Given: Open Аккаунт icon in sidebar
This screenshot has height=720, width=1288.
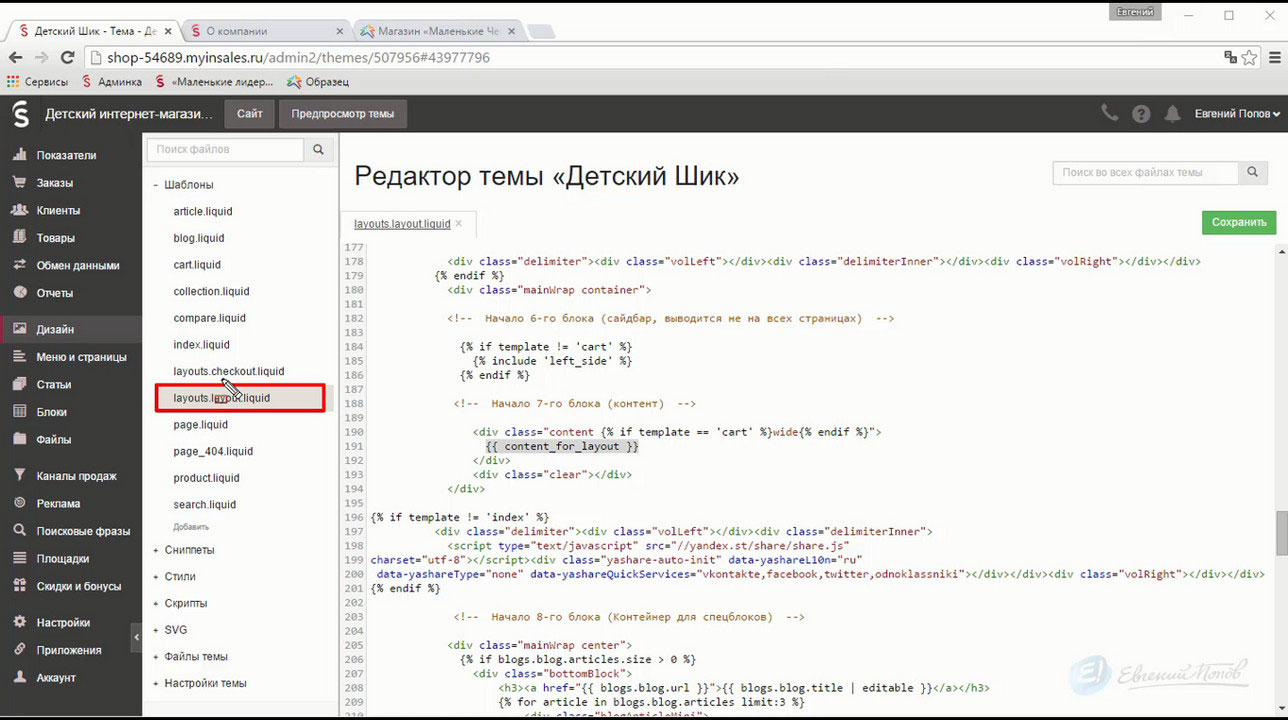Looking at the screenshot, I should tap(18, 677).
